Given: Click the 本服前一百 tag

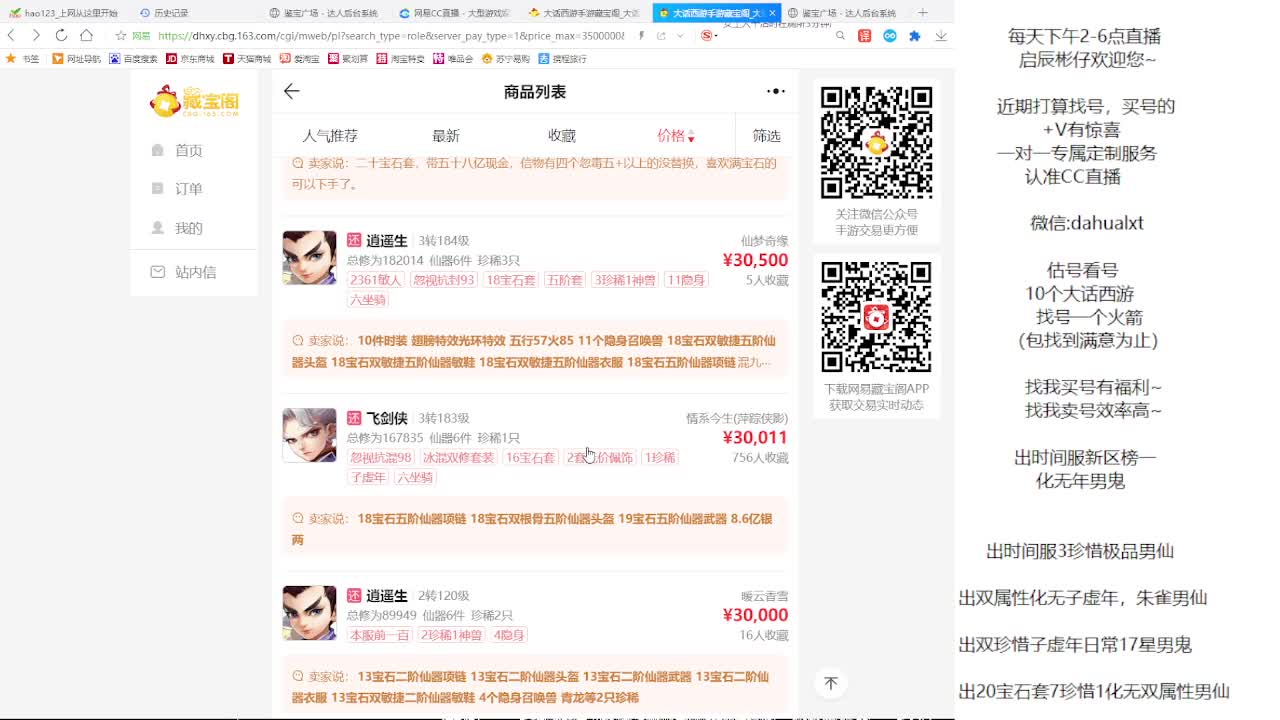Looking at the screenshot, I should click(380, 635).
